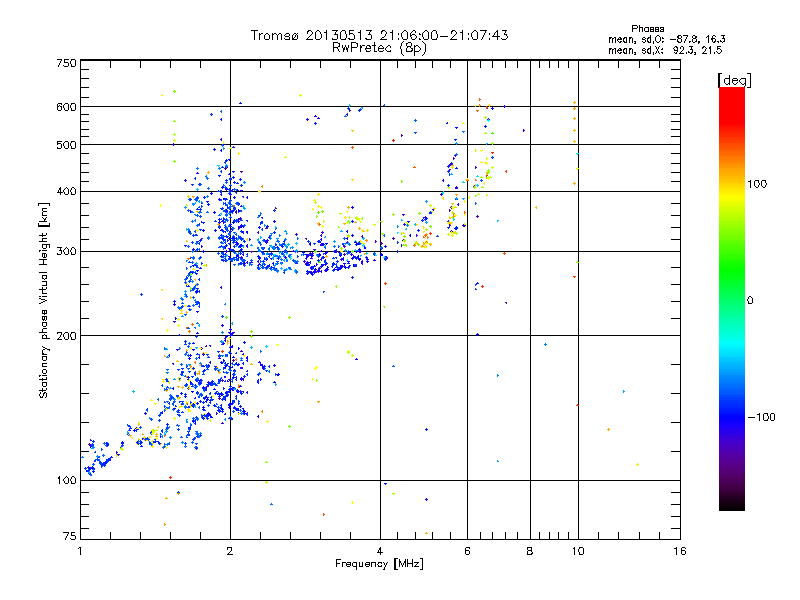Viewport: 800px width, 600px height.
Task: Click x-axis tick label '4'
Action: [x=380, y=551]
